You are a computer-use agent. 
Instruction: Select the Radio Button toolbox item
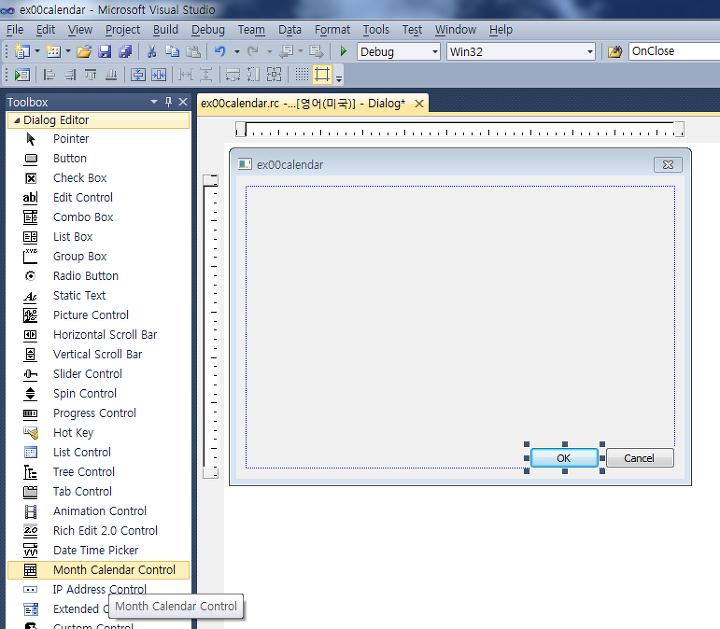click(98, 276)
